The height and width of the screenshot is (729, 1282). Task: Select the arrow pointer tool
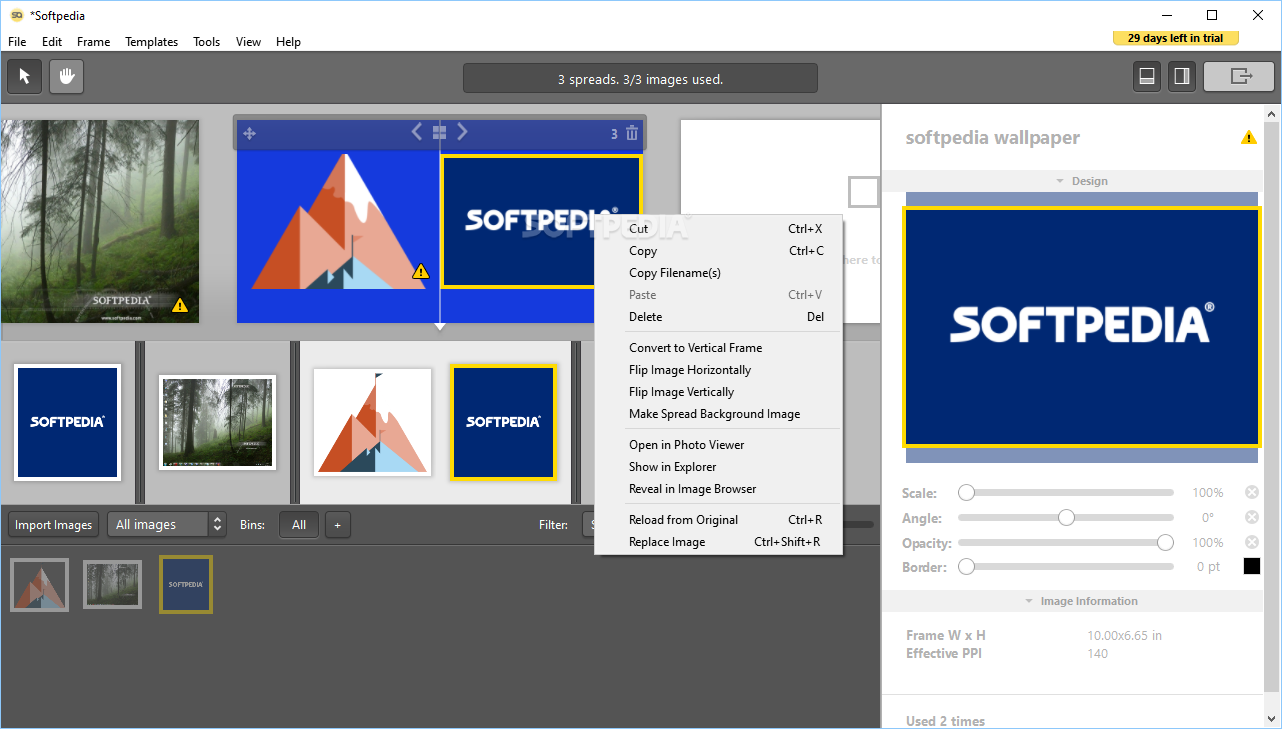click(x=25, y=77)
